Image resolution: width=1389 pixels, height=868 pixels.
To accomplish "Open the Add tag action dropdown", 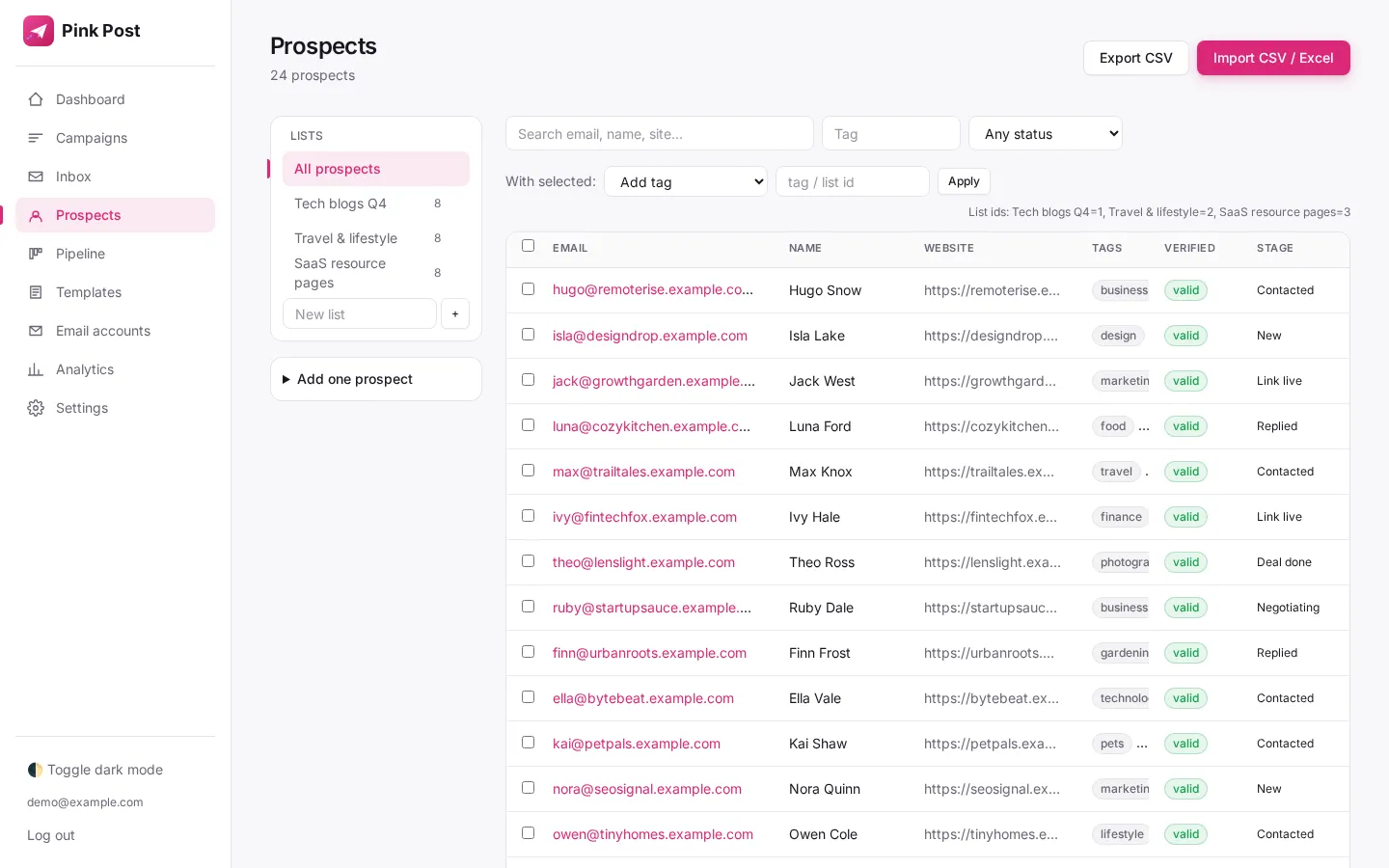I will tap(686, 181).
